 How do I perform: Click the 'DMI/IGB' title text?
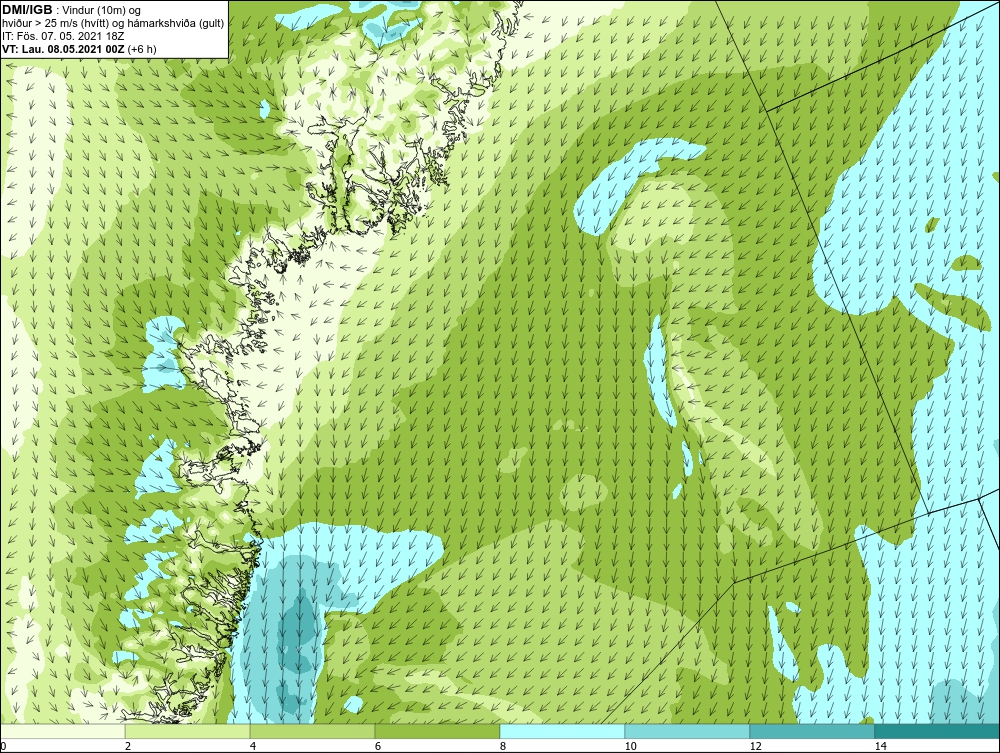coord(27,10)
